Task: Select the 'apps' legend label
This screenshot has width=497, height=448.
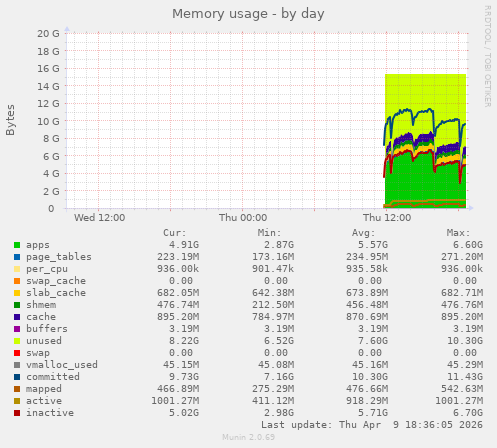Action: [x=38, y=245]
